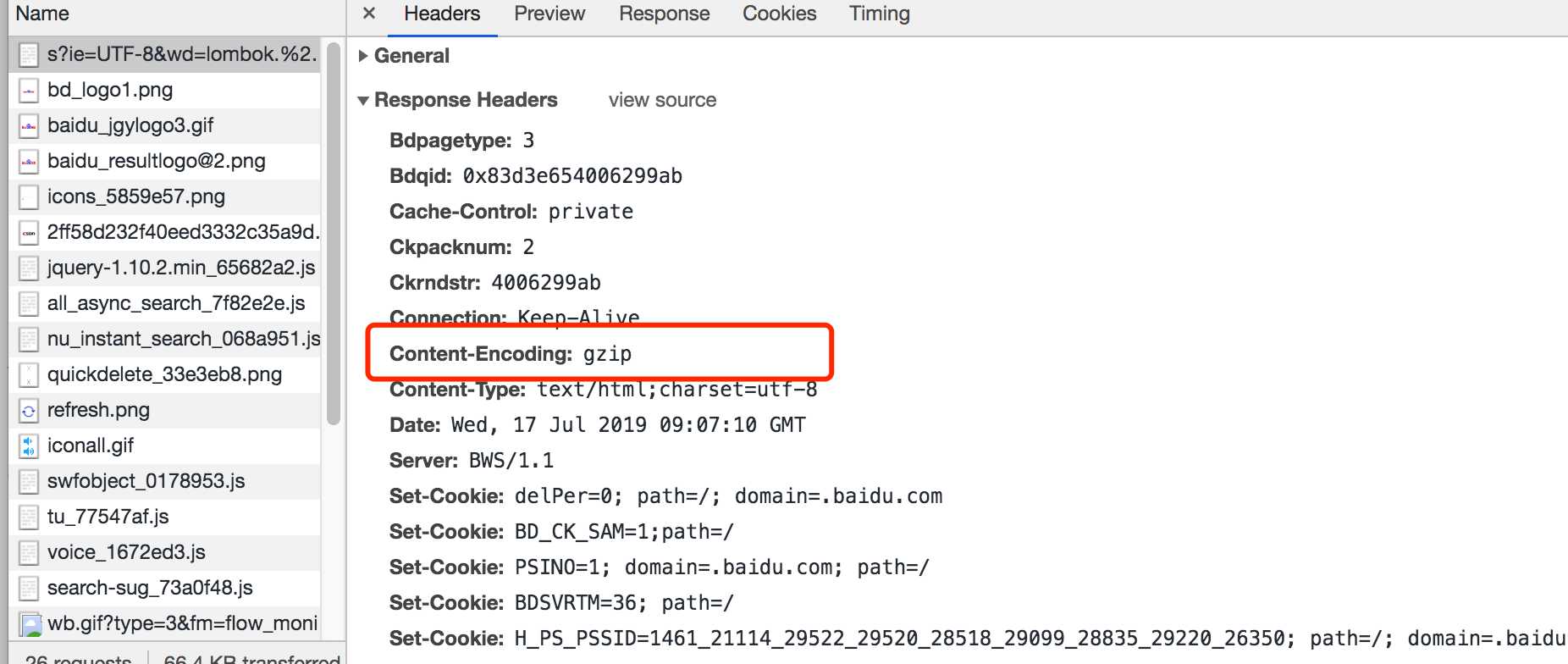
Task: Open the Preview tab
Action: [549, 14]
